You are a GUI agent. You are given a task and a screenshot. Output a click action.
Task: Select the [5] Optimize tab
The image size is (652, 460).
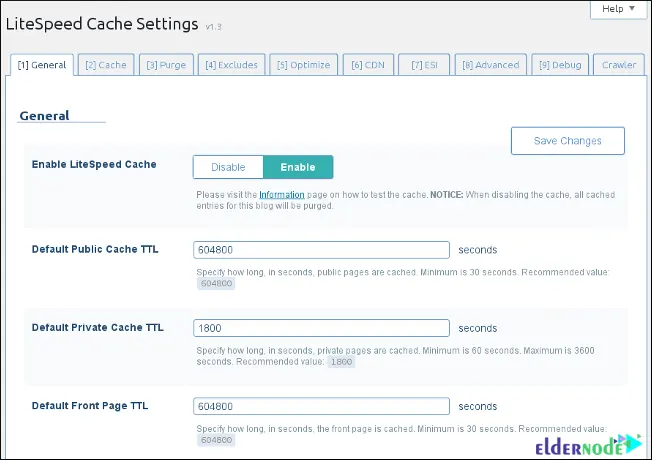[304, 65]
